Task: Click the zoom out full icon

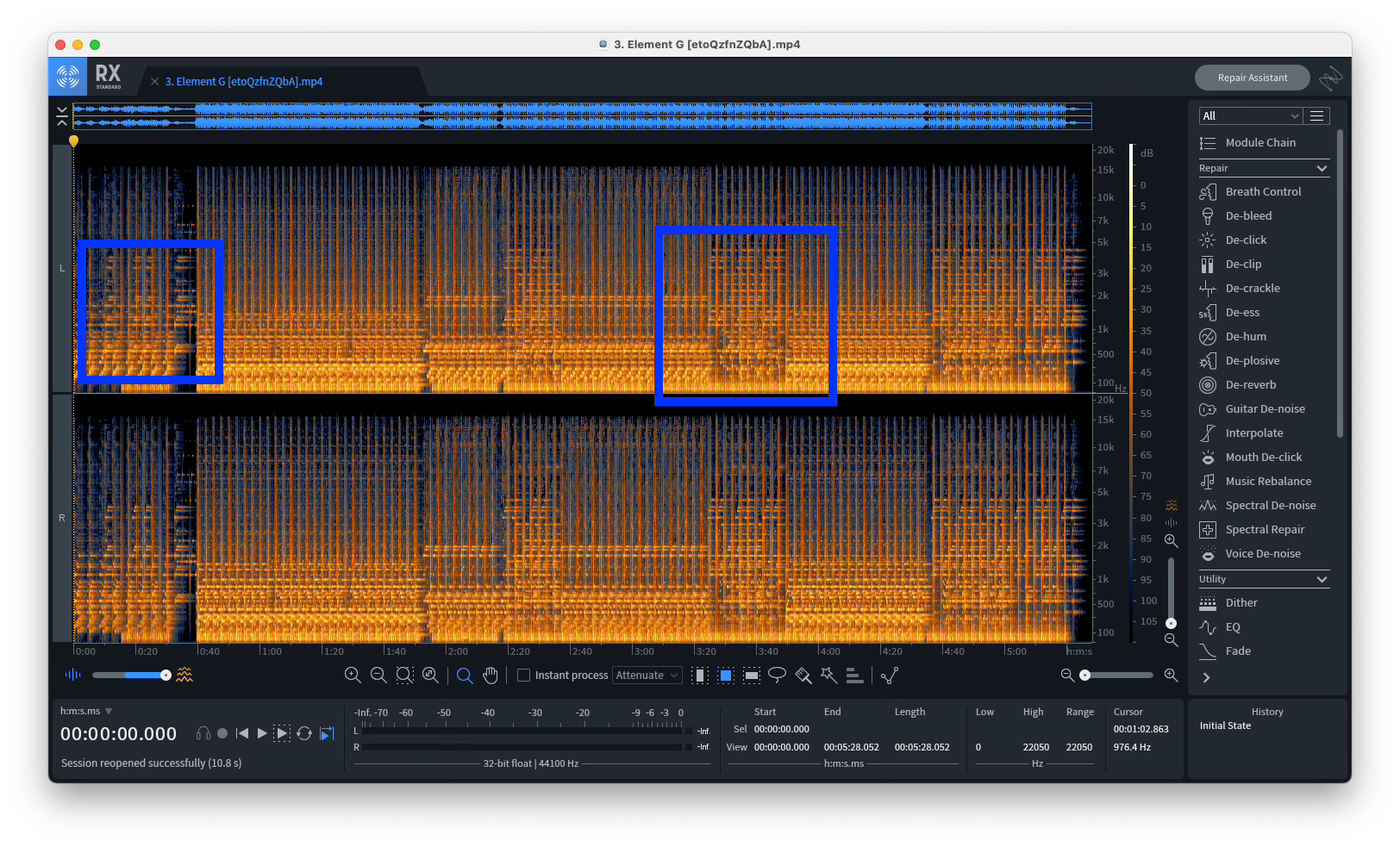Action: click(x=430, y=676)
